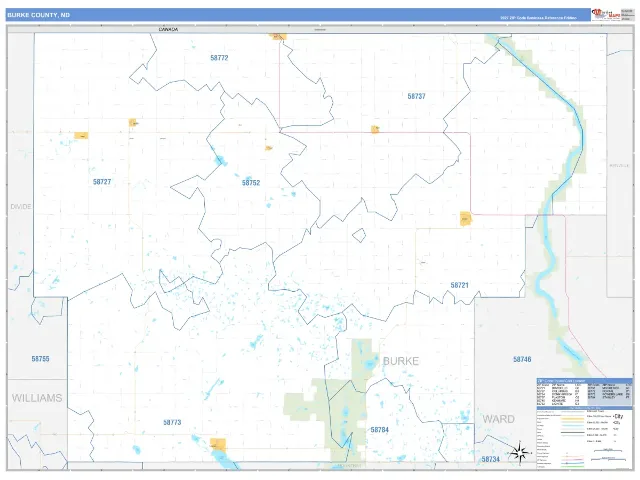Select ZIP code label 58773

pyautogui.click(x=172, y=422)
